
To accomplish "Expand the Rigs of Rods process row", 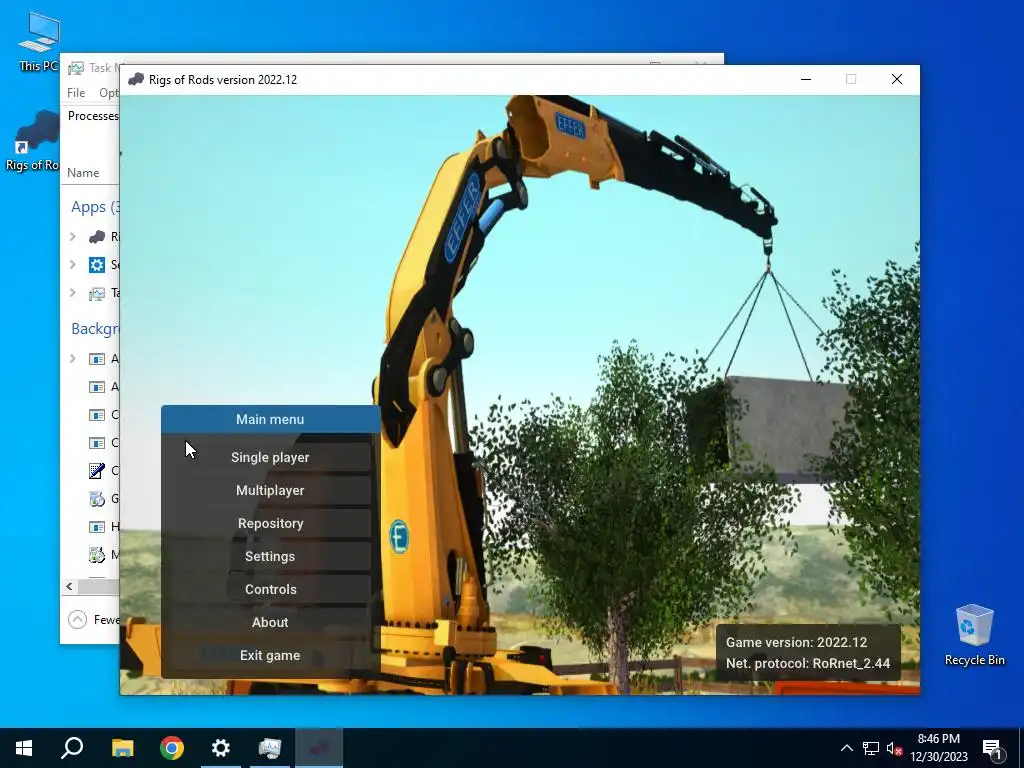I will [x=73, y=237].
